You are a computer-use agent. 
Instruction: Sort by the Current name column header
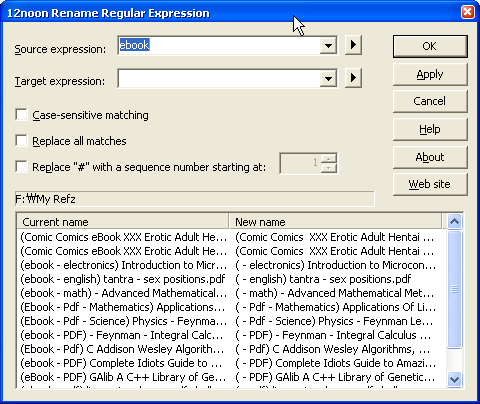pos(123,222)
